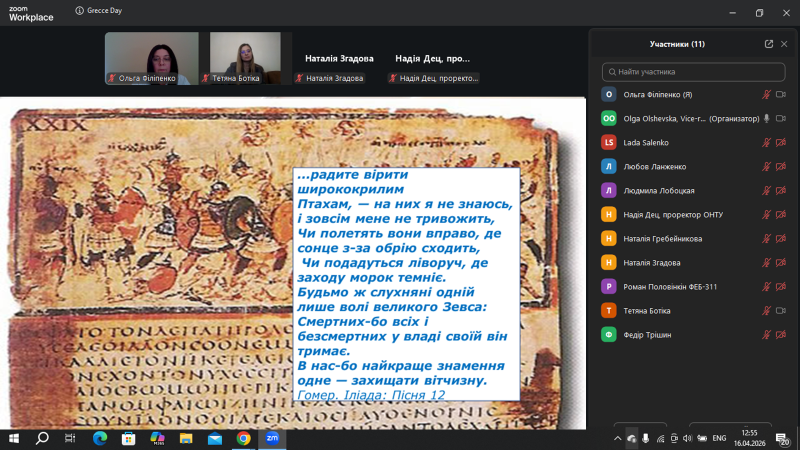Open Microsoft Edge from taskbar
This screenshot has height=450, width=800.
point(99,438)
